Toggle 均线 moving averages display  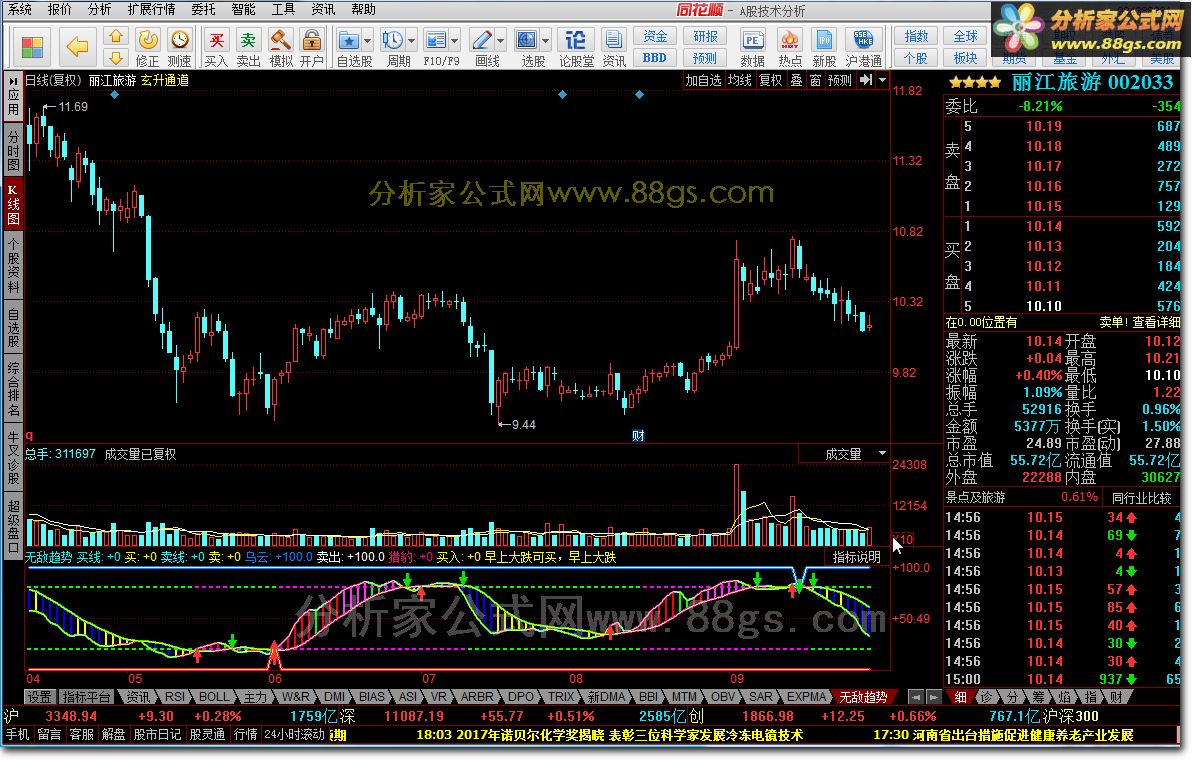tap(739, 80)
